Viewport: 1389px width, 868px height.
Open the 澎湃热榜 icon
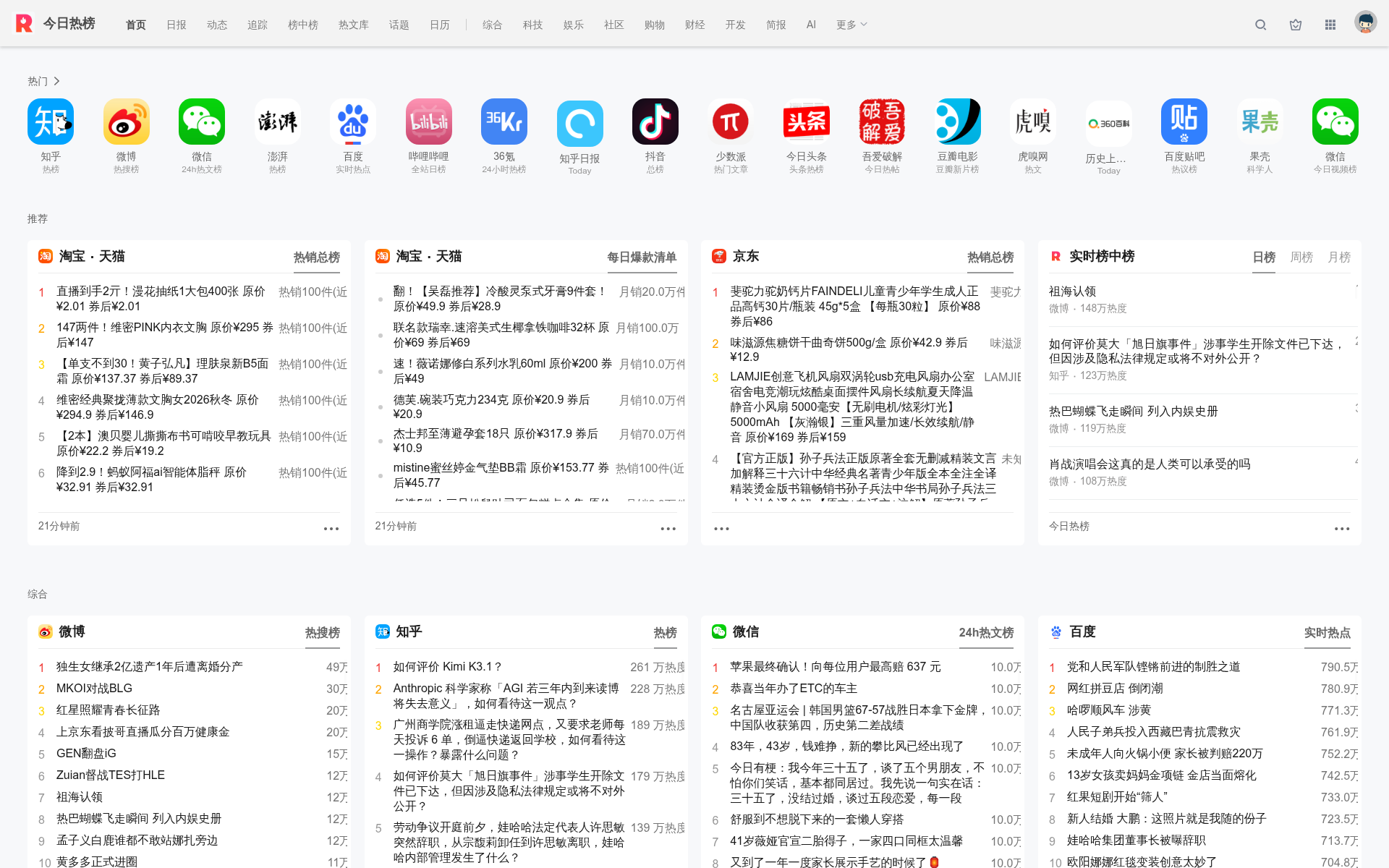[278, 122]
